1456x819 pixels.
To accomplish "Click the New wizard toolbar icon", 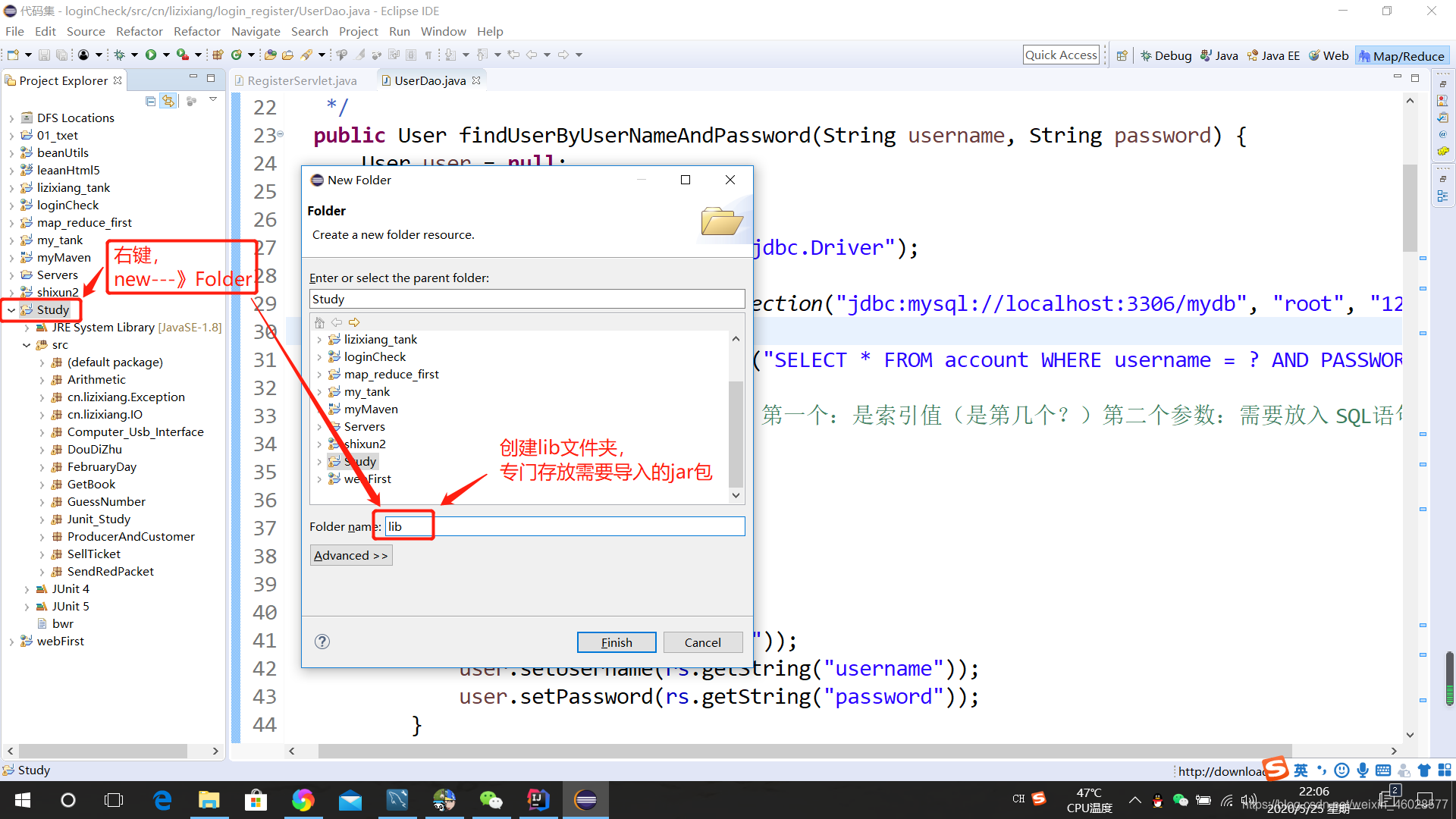I will [x=13, y=55].
